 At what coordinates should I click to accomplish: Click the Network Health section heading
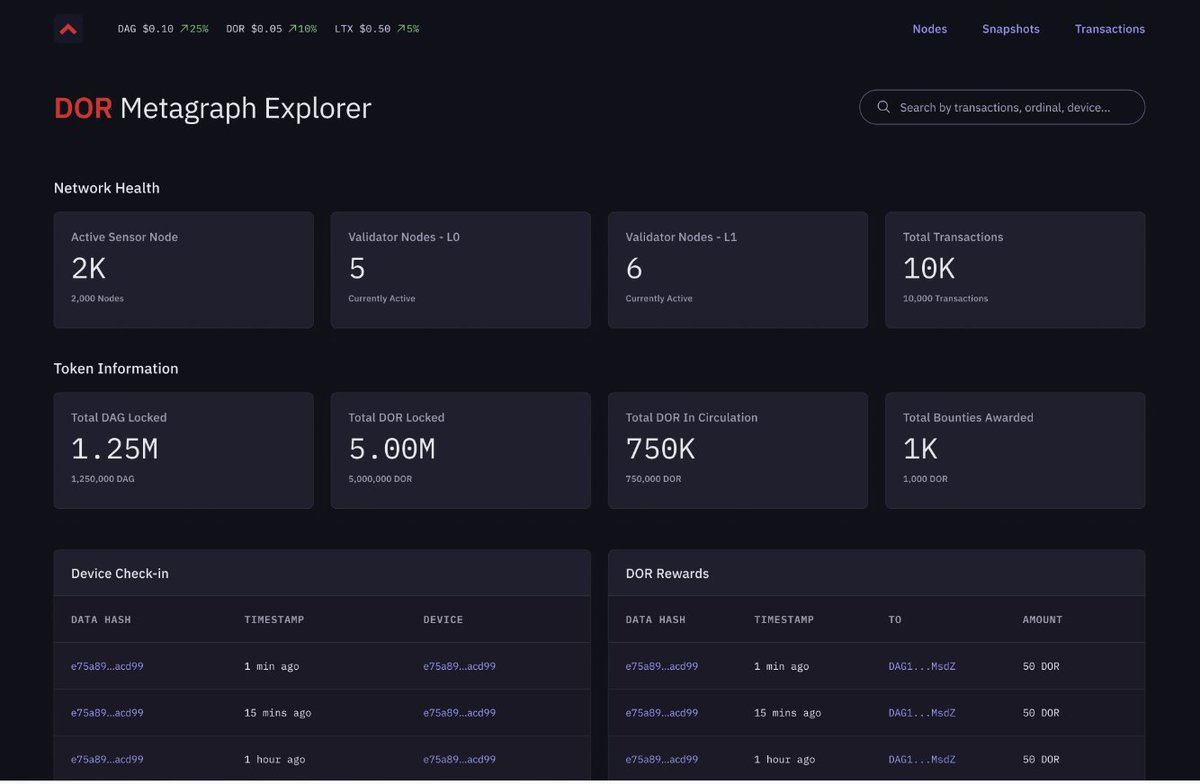[107, 188]
